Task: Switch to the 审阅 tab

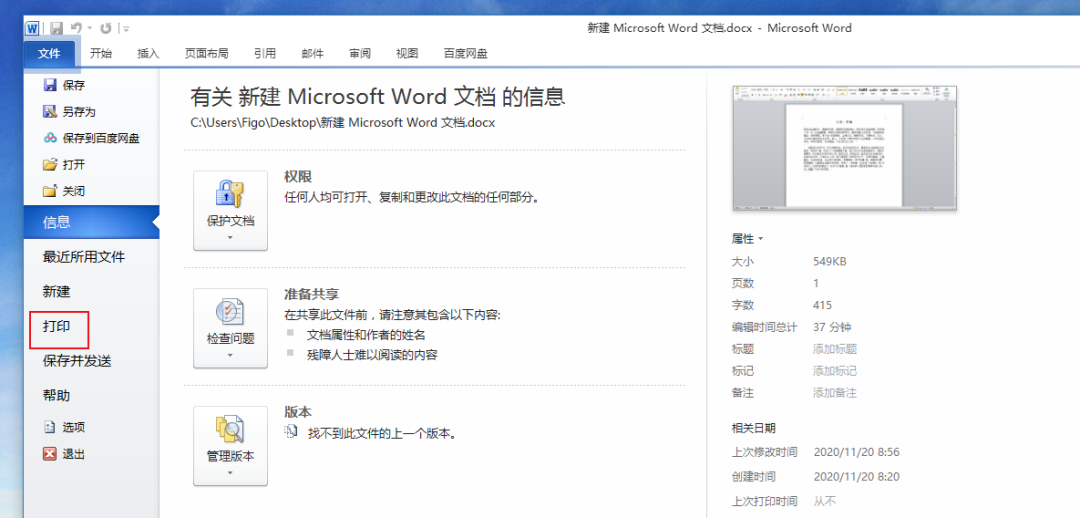Action: coord(360,53)
